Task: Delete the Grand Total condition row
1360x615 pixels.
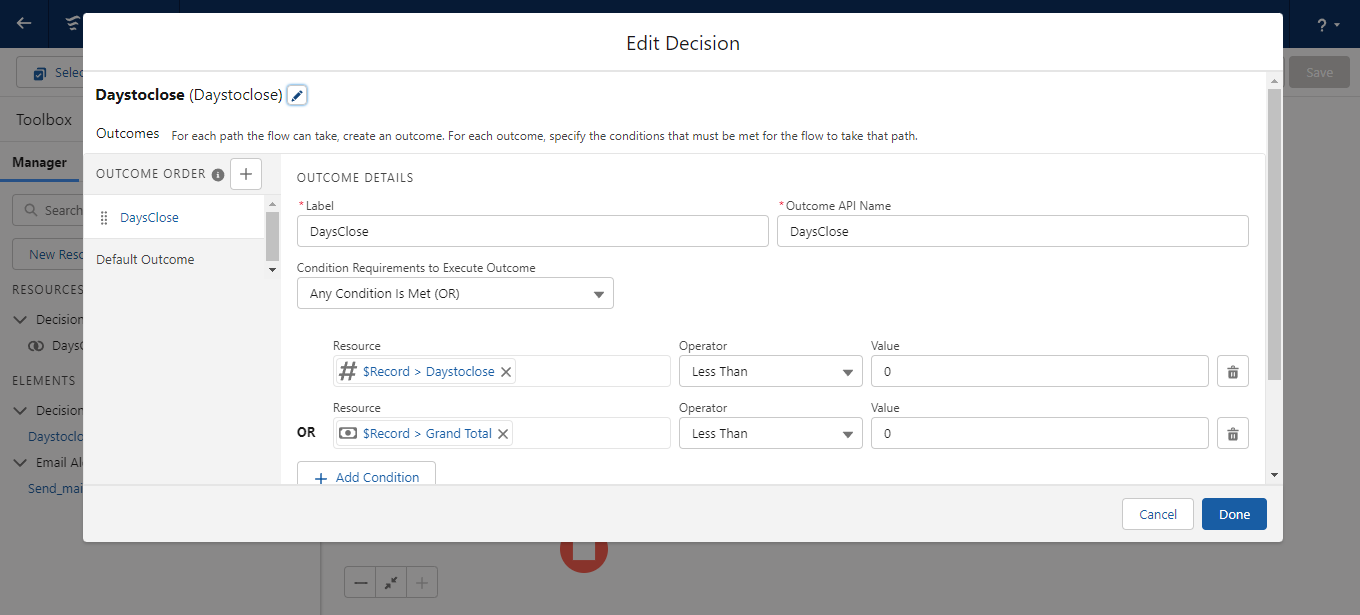Action: (x=1233, y=433)
